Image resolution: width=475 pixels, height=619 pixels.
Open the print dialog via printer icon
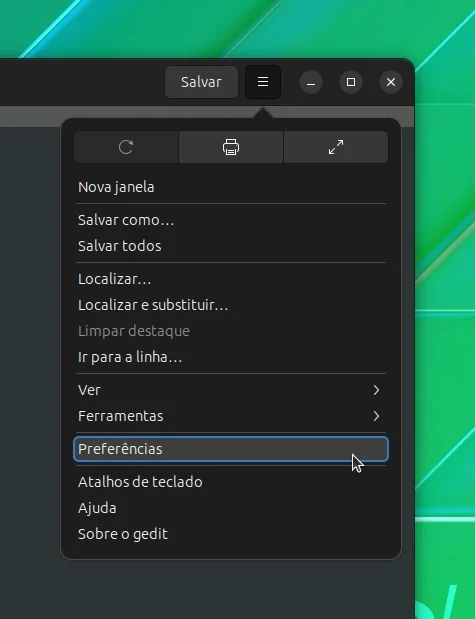[x=231, y=147]
